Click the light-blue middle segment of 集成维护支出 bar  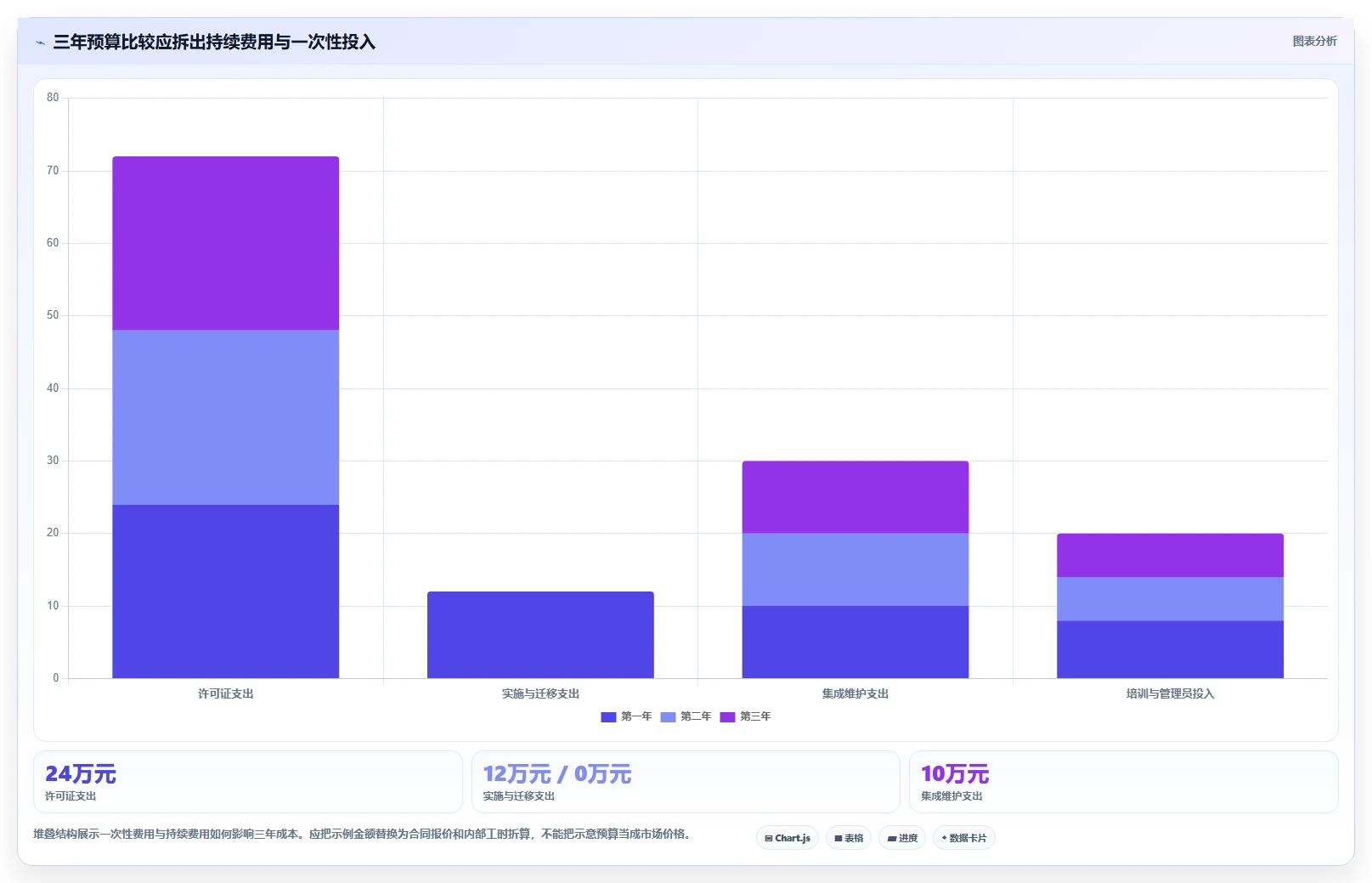(x=855, y=569)
